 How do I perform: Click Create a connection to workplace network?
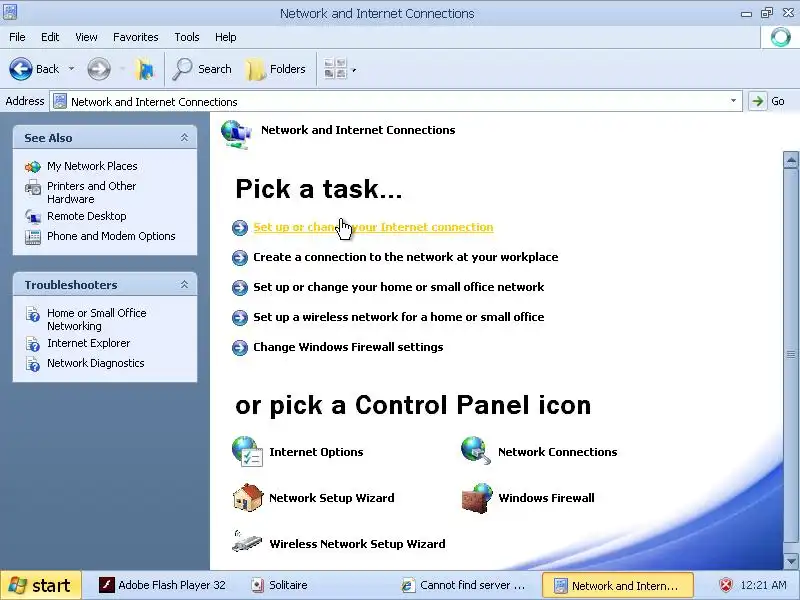[x=406, y=257]
